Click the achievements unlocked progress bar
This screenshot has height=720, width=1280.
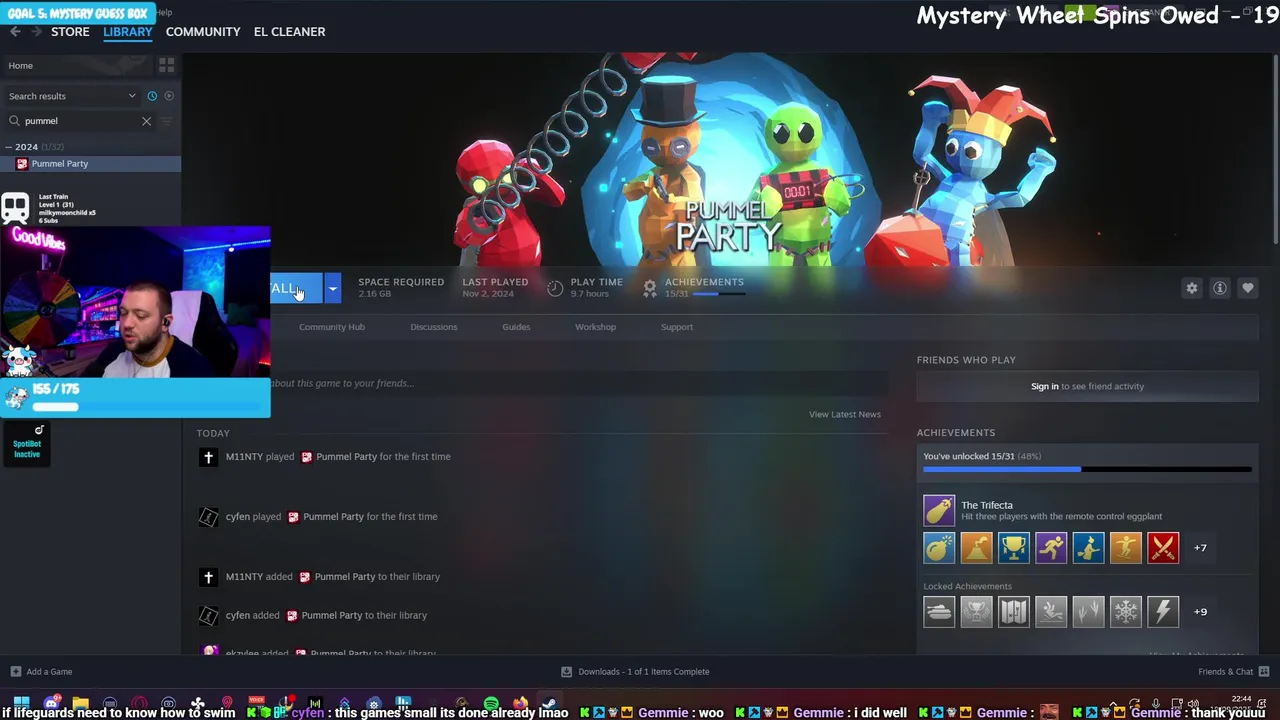tap(1087, 469)
